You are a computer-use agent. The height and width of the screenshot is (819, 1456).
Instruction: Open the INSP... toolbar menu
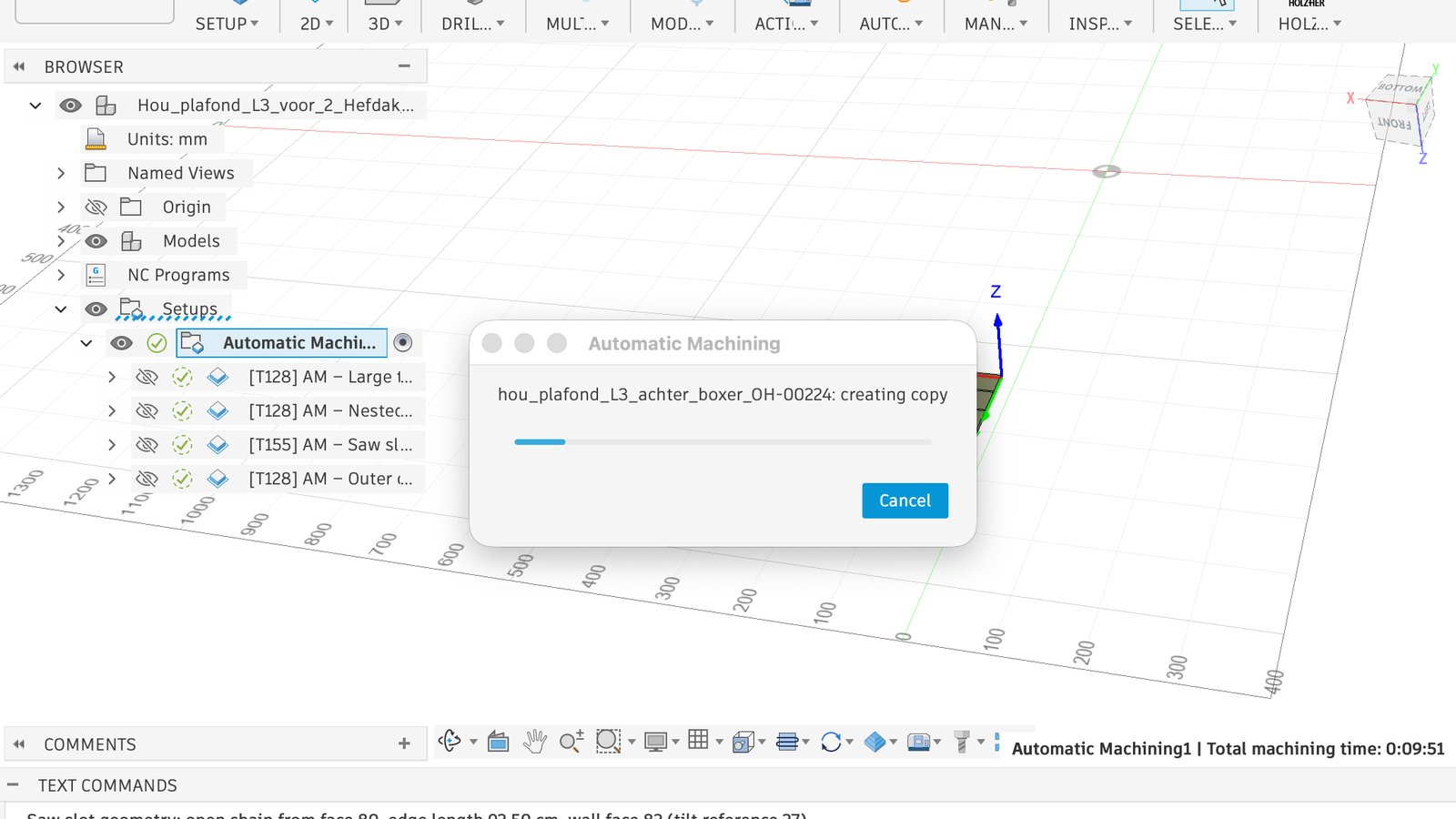pyautogui.click(x=1100, y=24)
